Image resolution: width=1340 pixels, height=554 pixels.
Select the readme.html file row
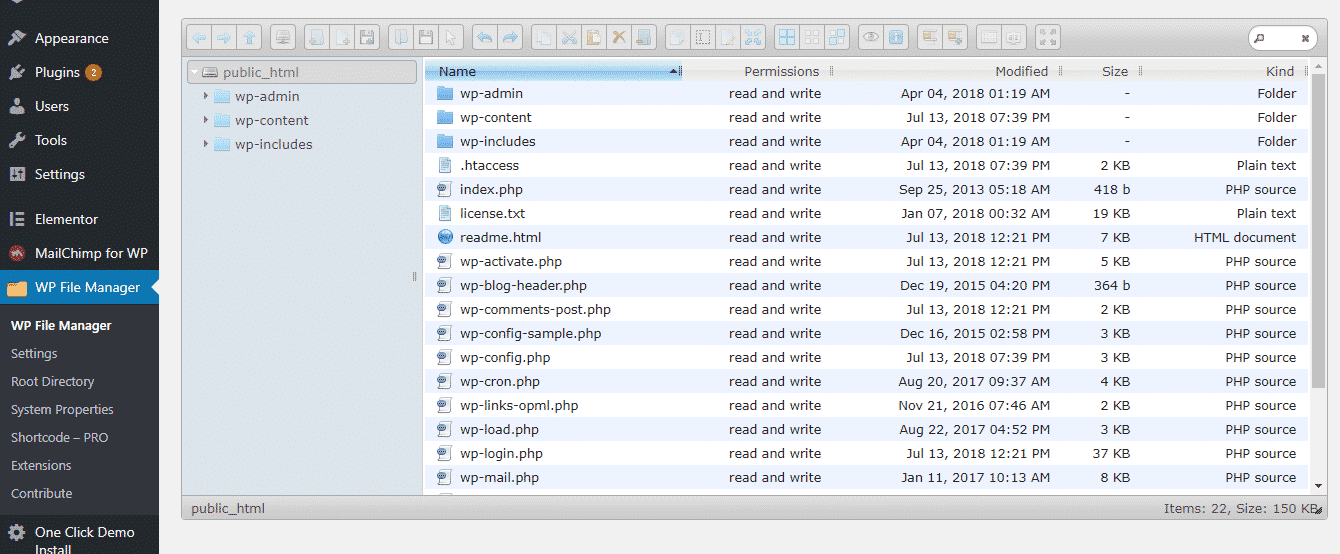867,237
